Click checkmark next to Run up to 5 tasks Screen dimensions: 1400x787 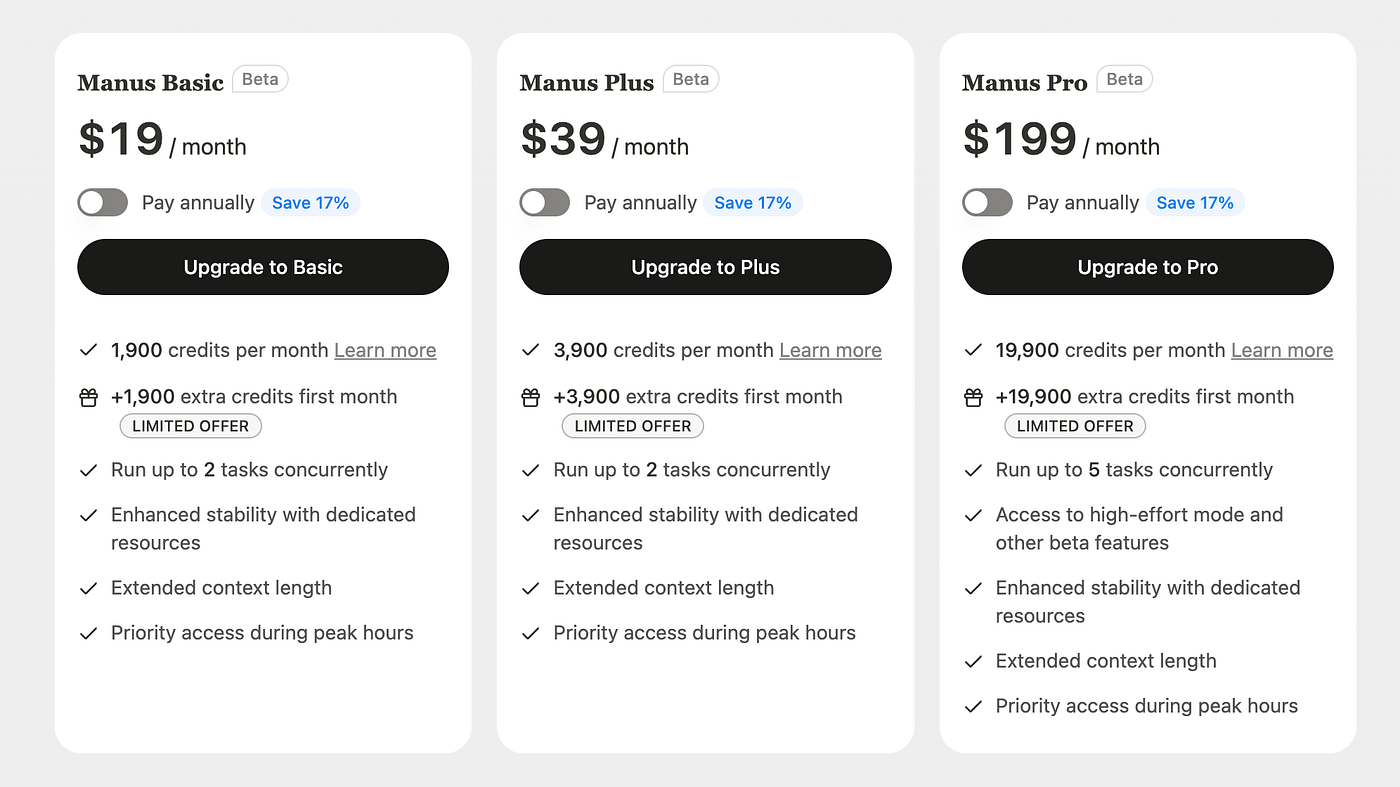pyautogui.click(x=973, y=471)
